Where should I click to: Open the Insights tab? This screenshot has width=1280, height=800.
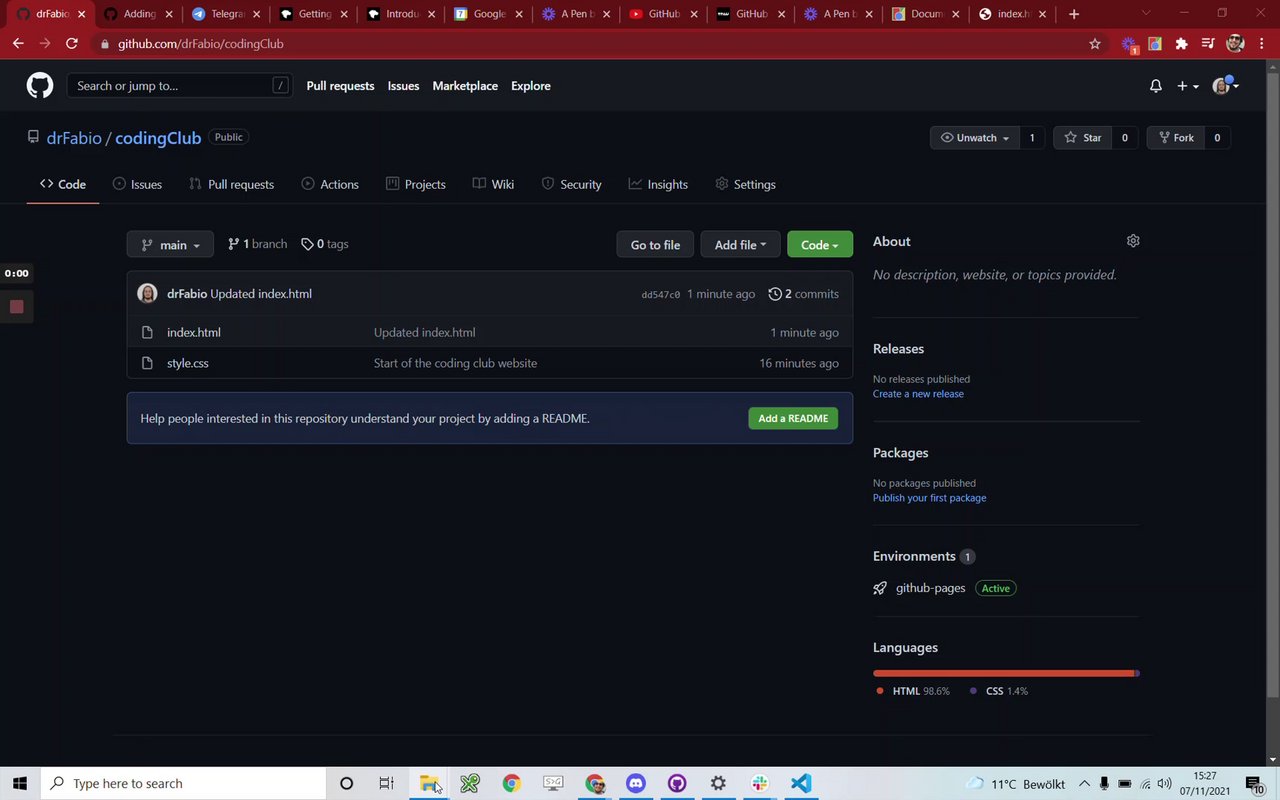[x=658, y=184]
